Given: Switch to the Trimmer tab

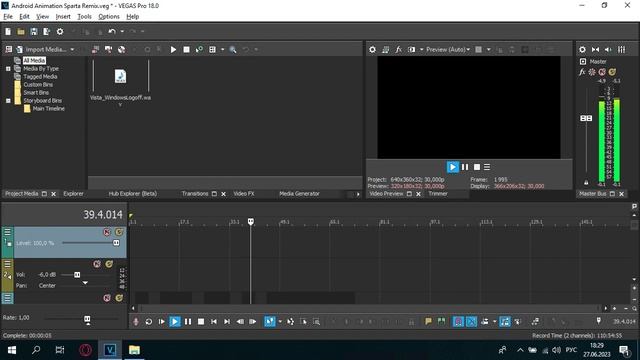Looking at the screenshot, I should pos(438,193).
